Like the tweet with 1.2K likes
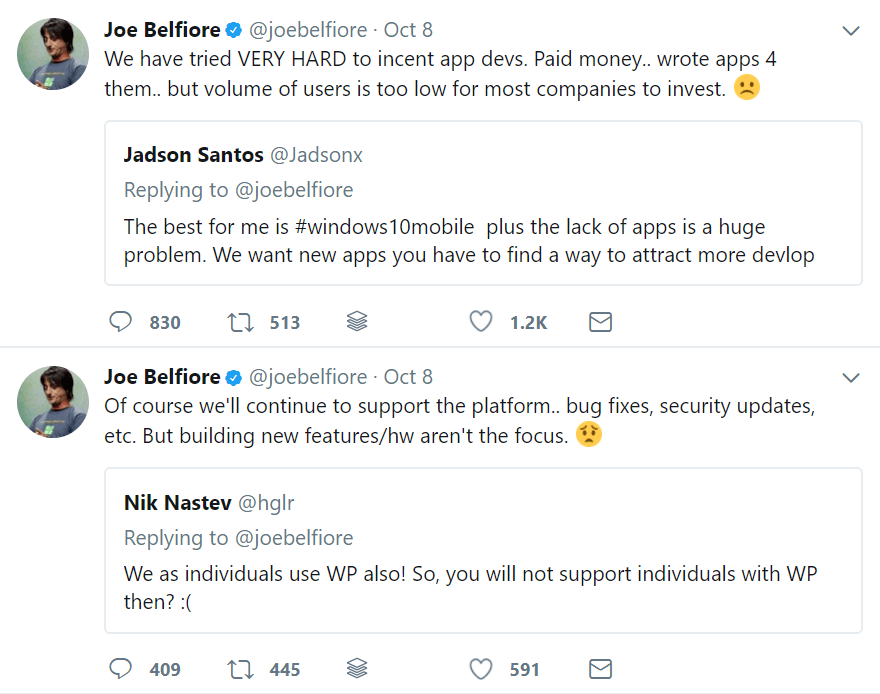The image size is (880, 694). (x=480, y=321)
